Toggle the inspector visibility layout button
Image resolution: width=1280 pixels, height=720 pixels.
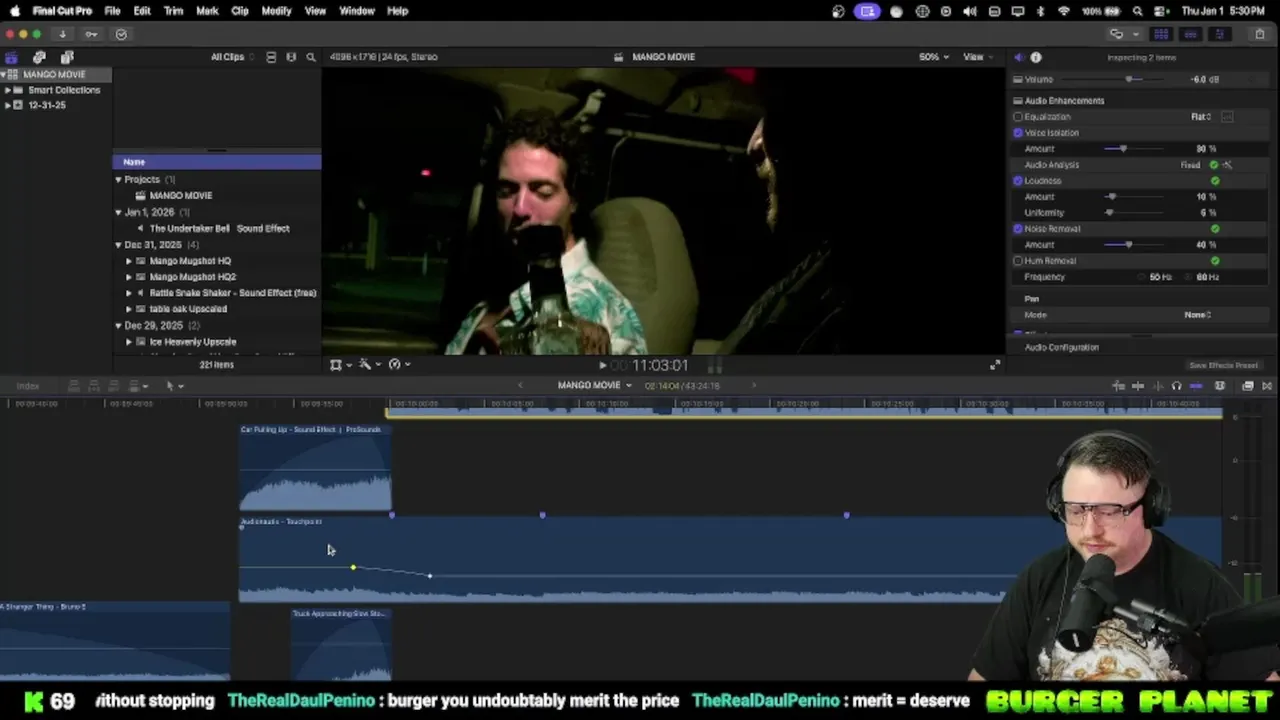(1219, 34)
